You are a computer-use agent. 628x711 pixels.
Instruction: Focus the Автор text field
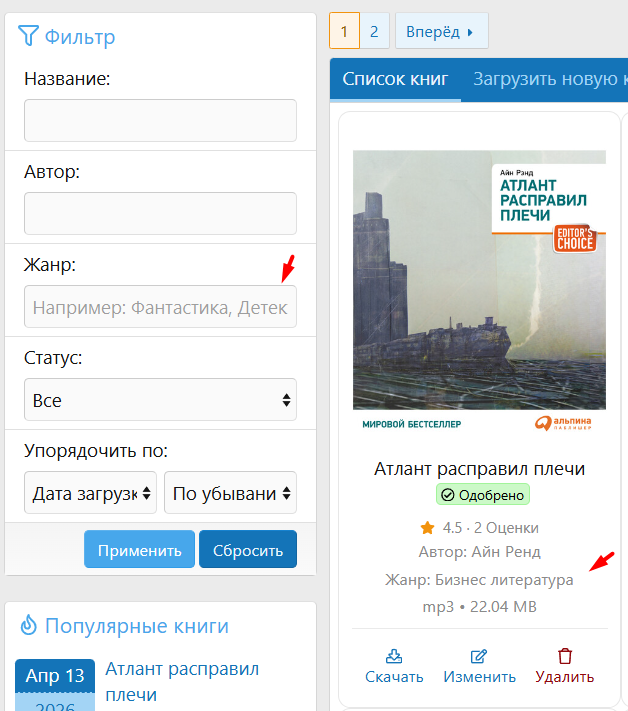(161, 214)
